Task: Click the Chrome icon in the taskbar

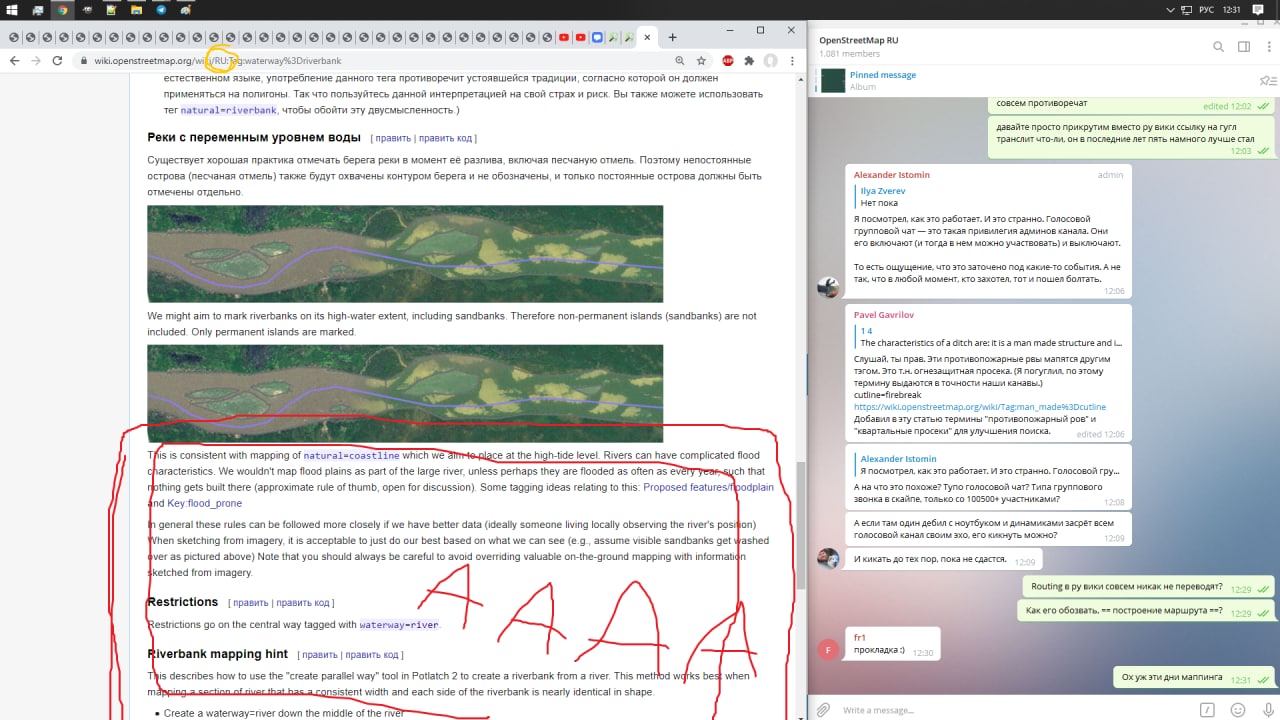Action: click(63, 9)
